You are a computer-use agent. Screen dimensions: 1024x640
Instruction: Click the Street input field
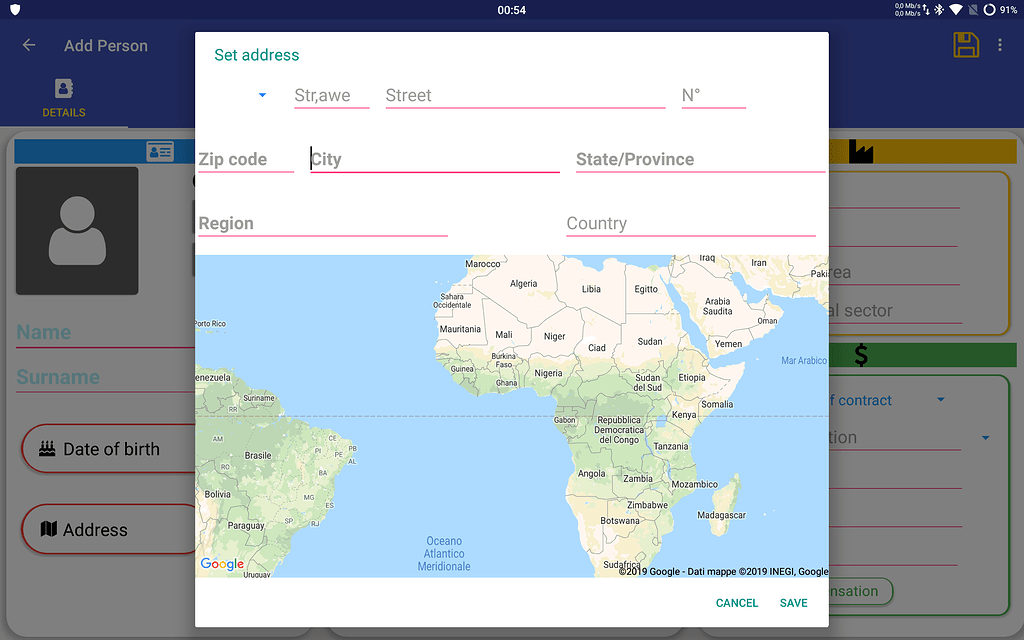(525, 96)
